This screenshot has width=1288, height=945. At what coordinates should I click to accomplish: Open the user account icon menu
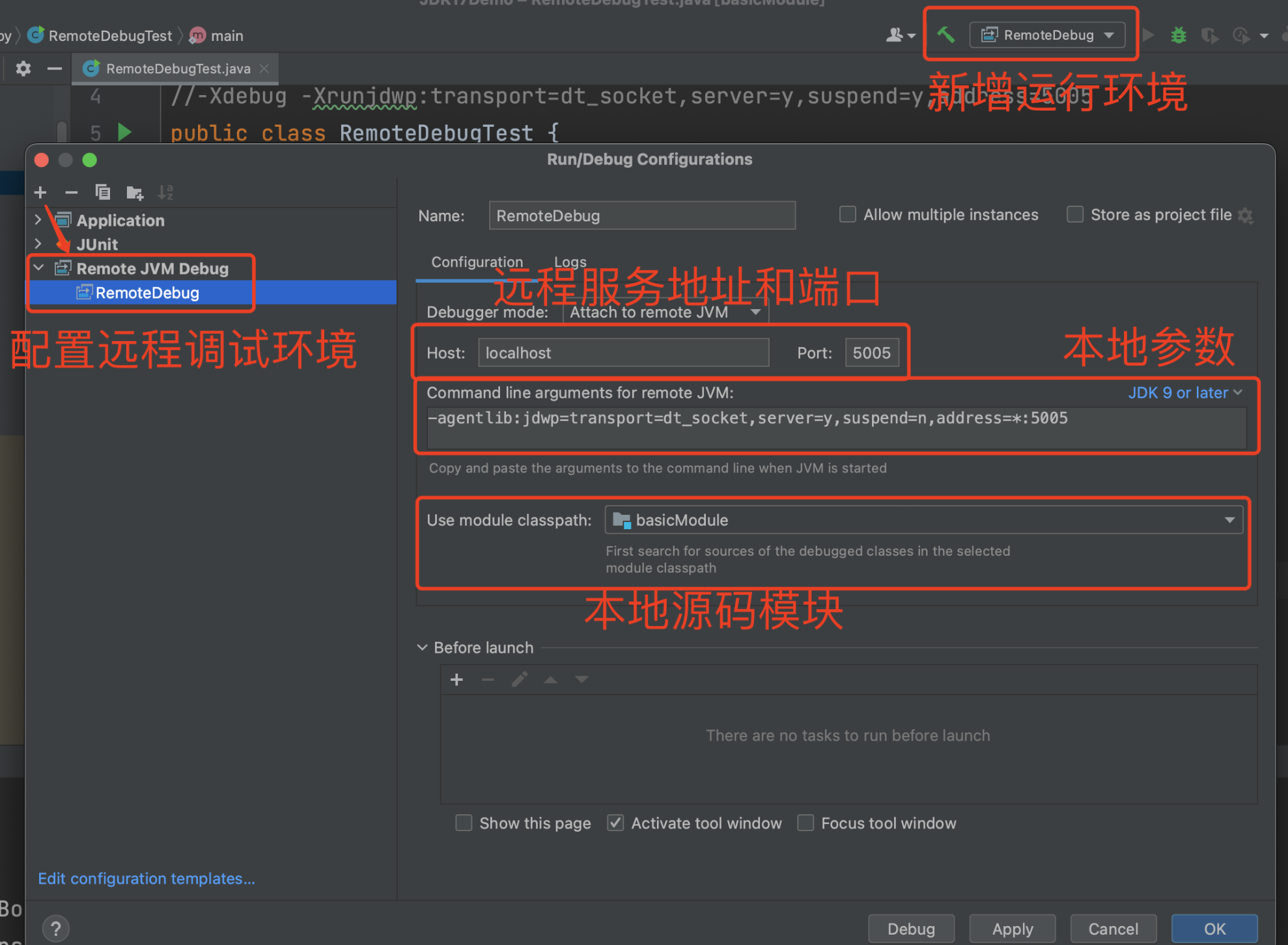(x=901, y=35)
